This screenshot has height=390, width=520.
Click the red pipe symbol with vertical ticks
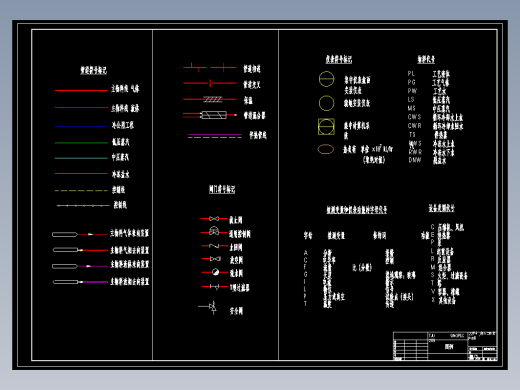(x=210, y=67)
